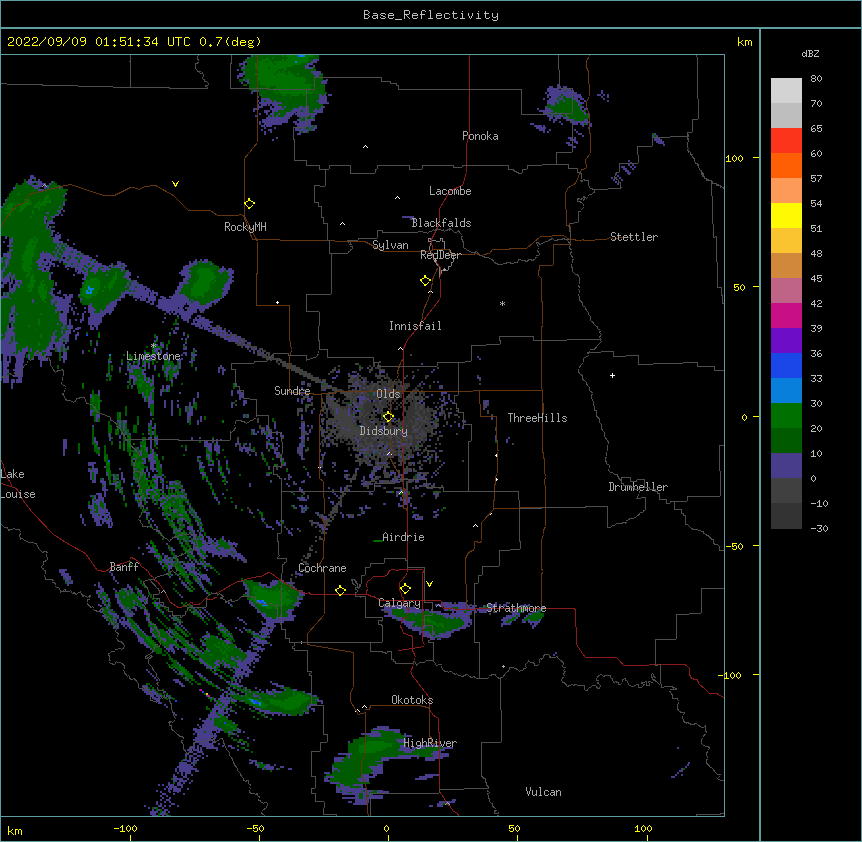Image resolution: width=862 pixels, height=842 pixels.
Task: Choose the dark green 20 dBZ legend swatch
Action: [x=786, y=440]
